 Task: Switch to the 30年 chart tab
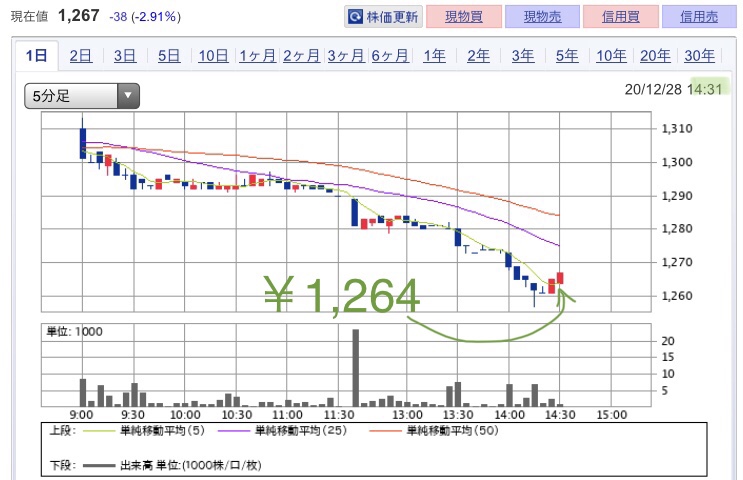(x=699, y=56)
